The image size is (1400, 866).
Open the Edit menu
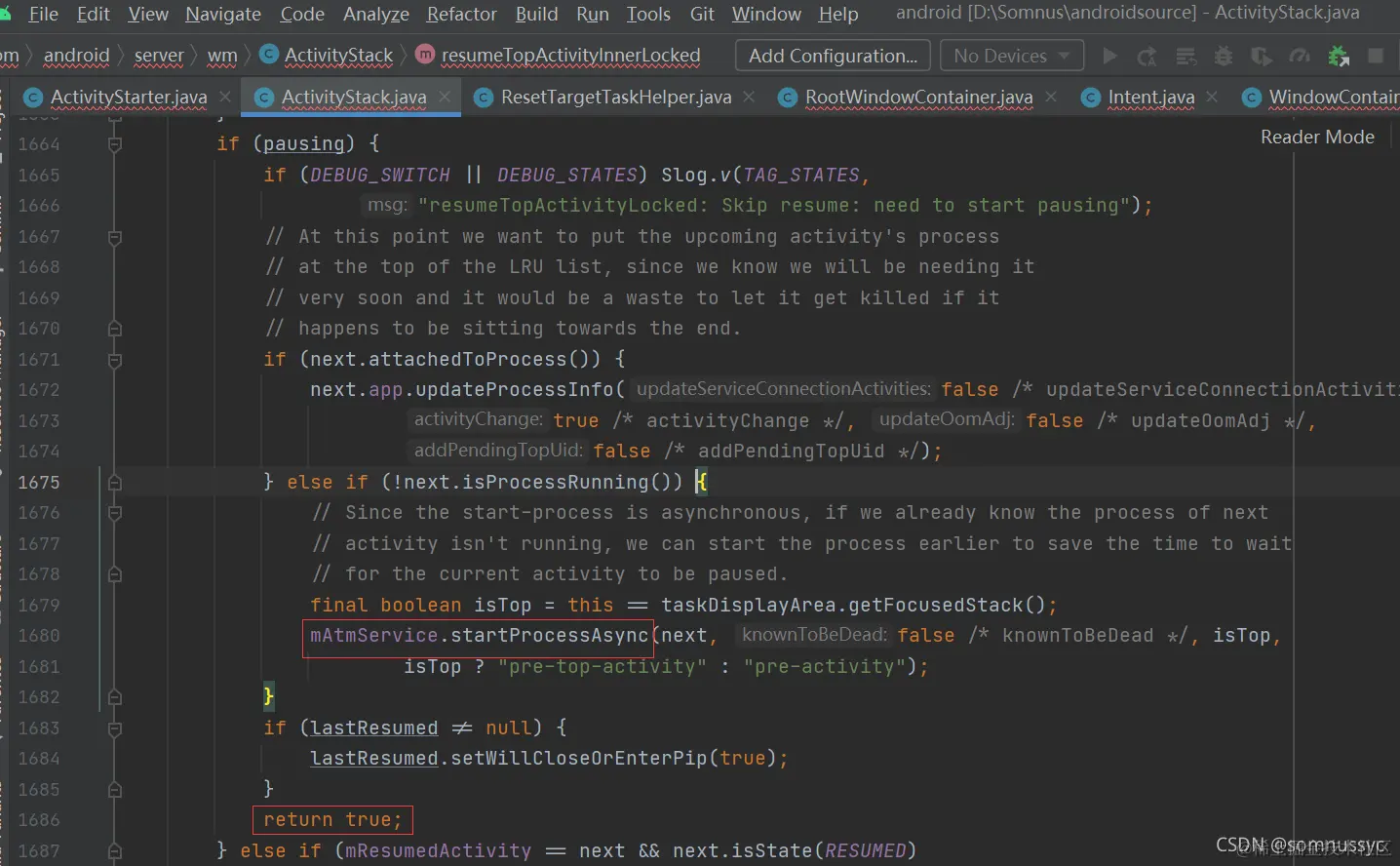(94, 14)
